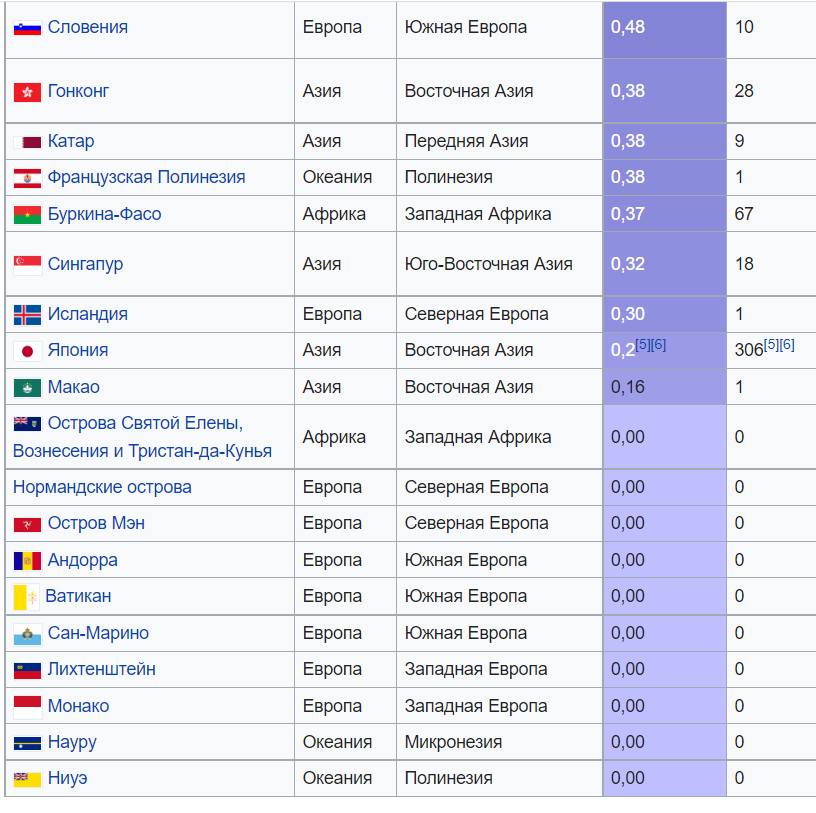This screenshot has width=816, height=813.
Task: Follow the Лихтенштейн country link
Action: click(101, 669)
